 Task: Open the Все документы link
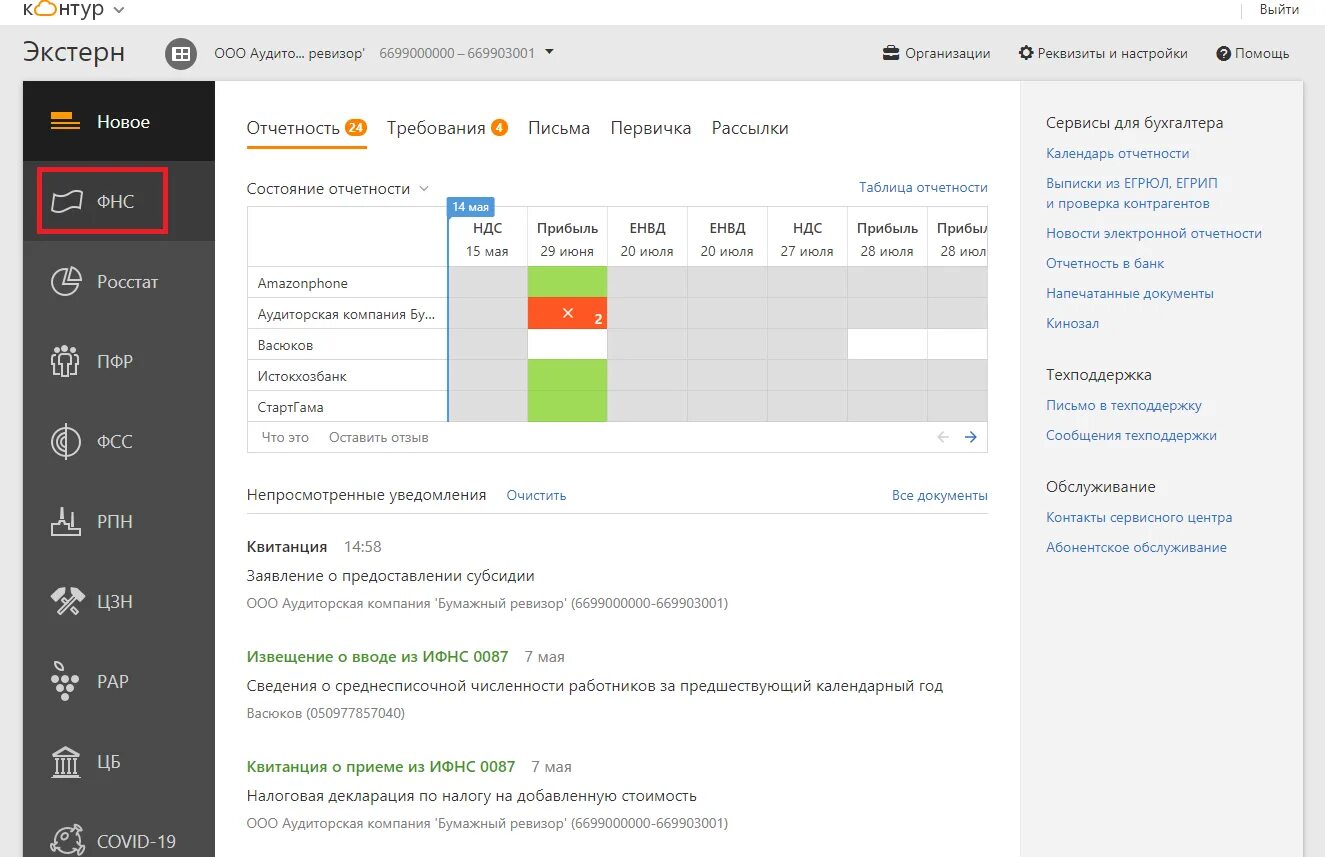(x=940, y=495)
